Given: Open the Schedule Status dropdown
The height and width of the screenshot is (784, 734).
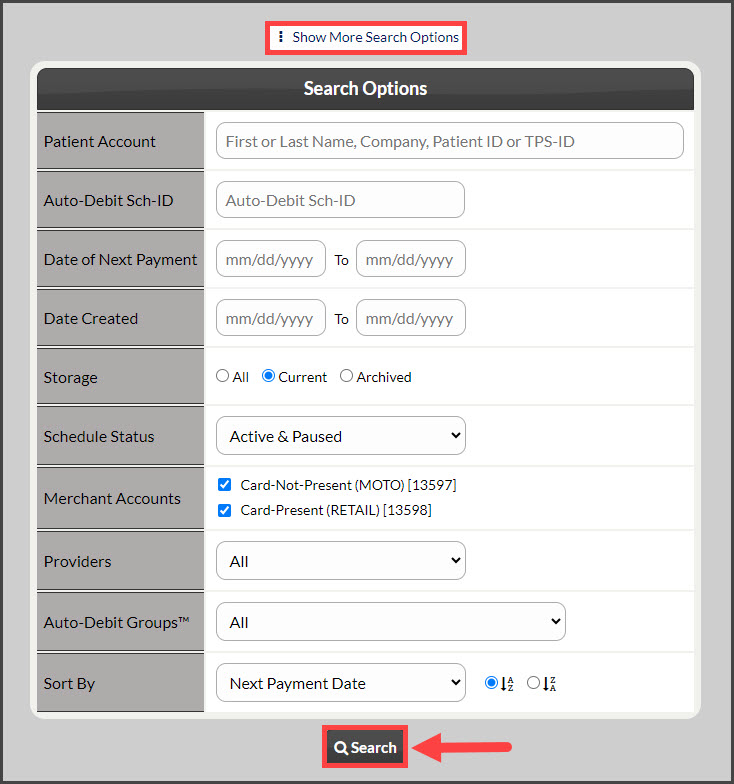Looking at the screenshot, I should click(340, 436).
